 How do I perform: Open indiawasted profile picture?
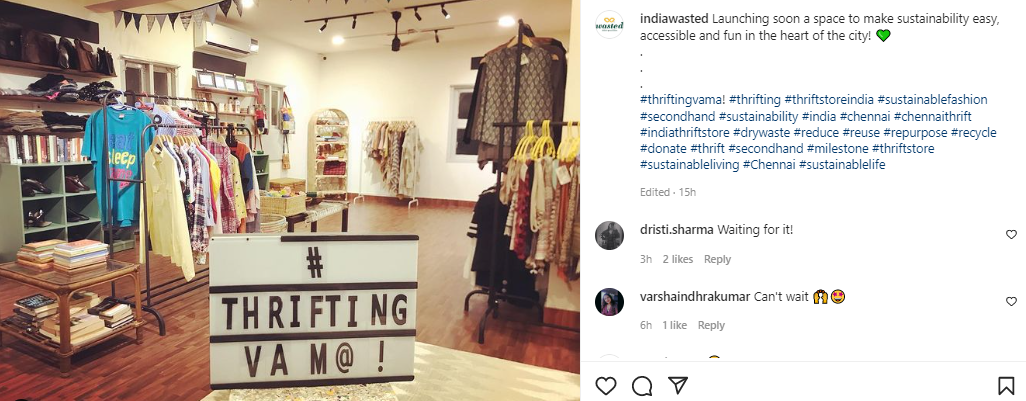click(x=609, y=25)
